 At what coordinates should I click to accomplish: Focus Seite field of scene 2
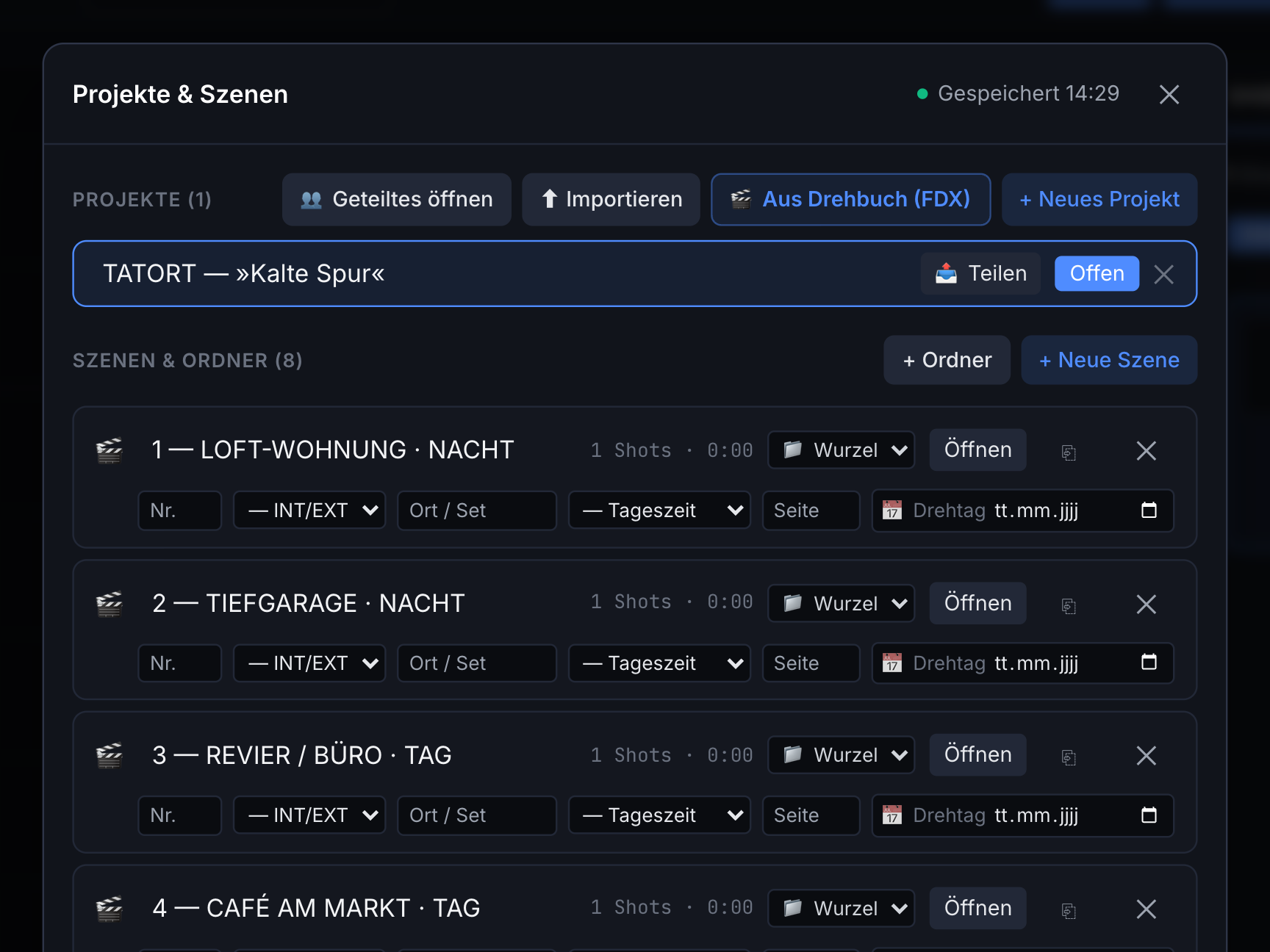(x=811, y=663)
